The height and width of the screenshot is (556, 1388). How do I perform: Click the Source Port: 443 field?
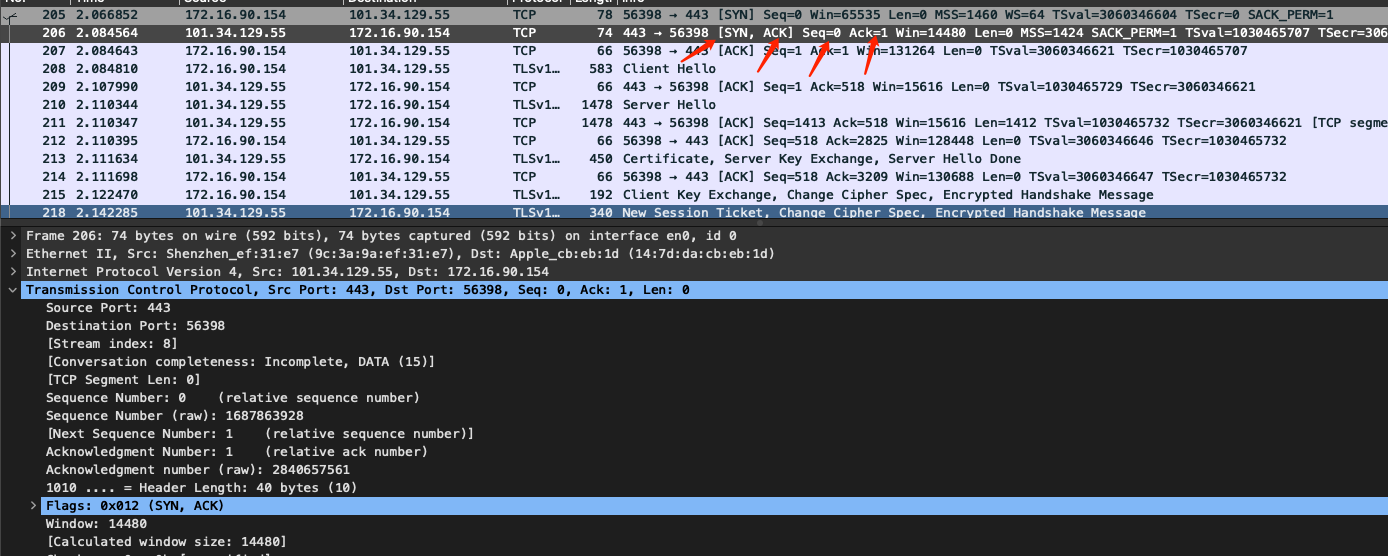pyautogui.click(x=108, y=308)
